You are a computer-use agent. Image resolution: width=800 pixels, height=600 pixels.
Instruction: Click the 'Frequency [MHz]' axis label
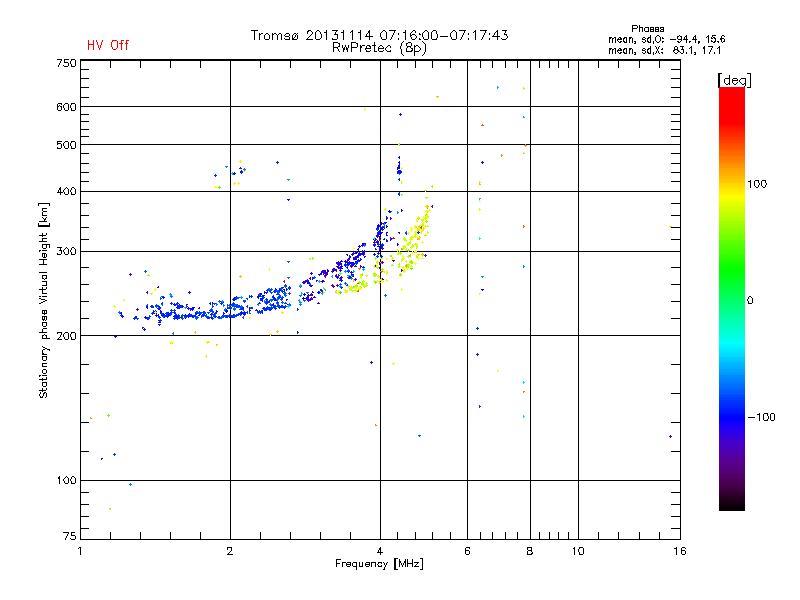point(379,564)
